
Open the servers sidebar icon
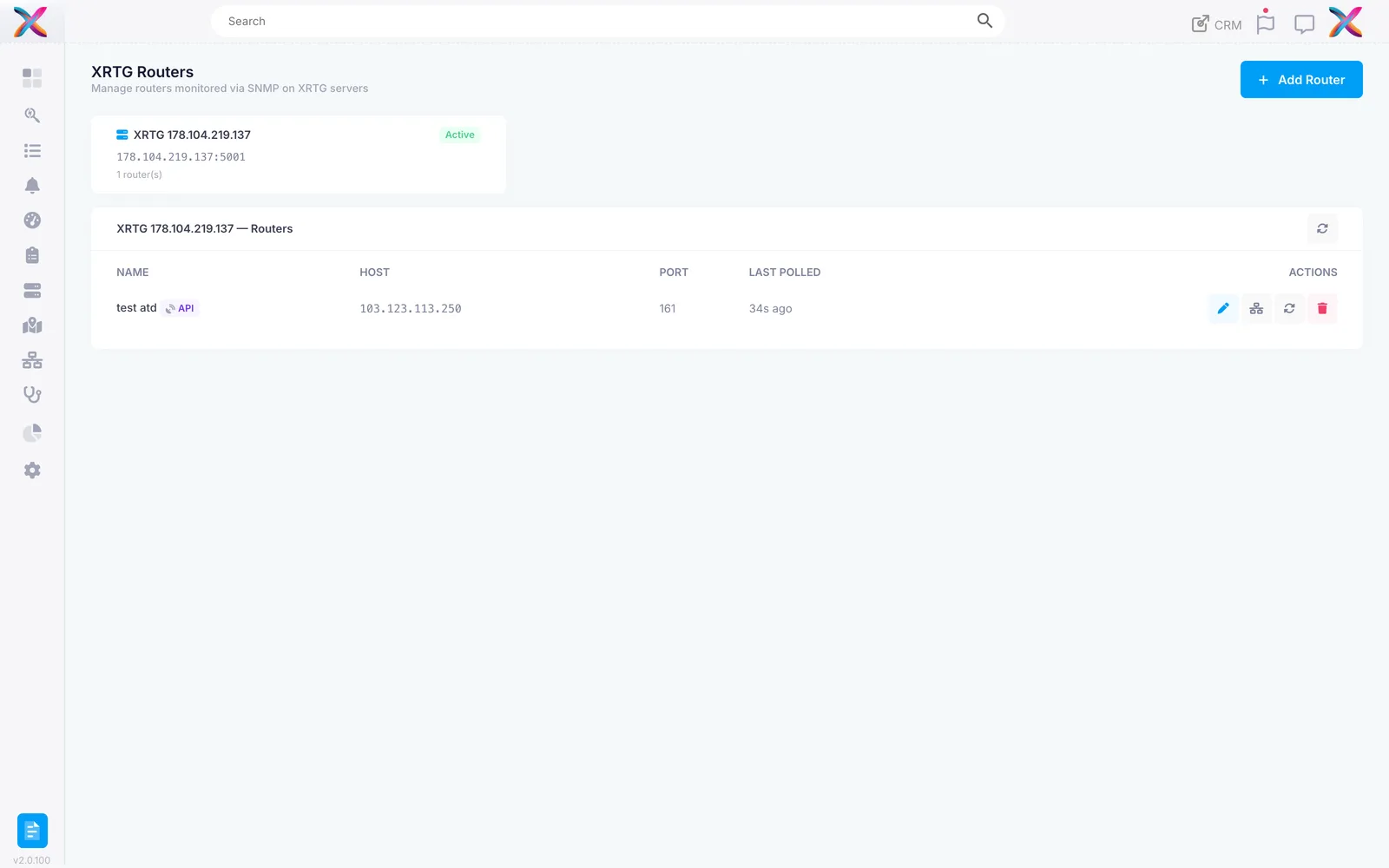coord(32,290)
